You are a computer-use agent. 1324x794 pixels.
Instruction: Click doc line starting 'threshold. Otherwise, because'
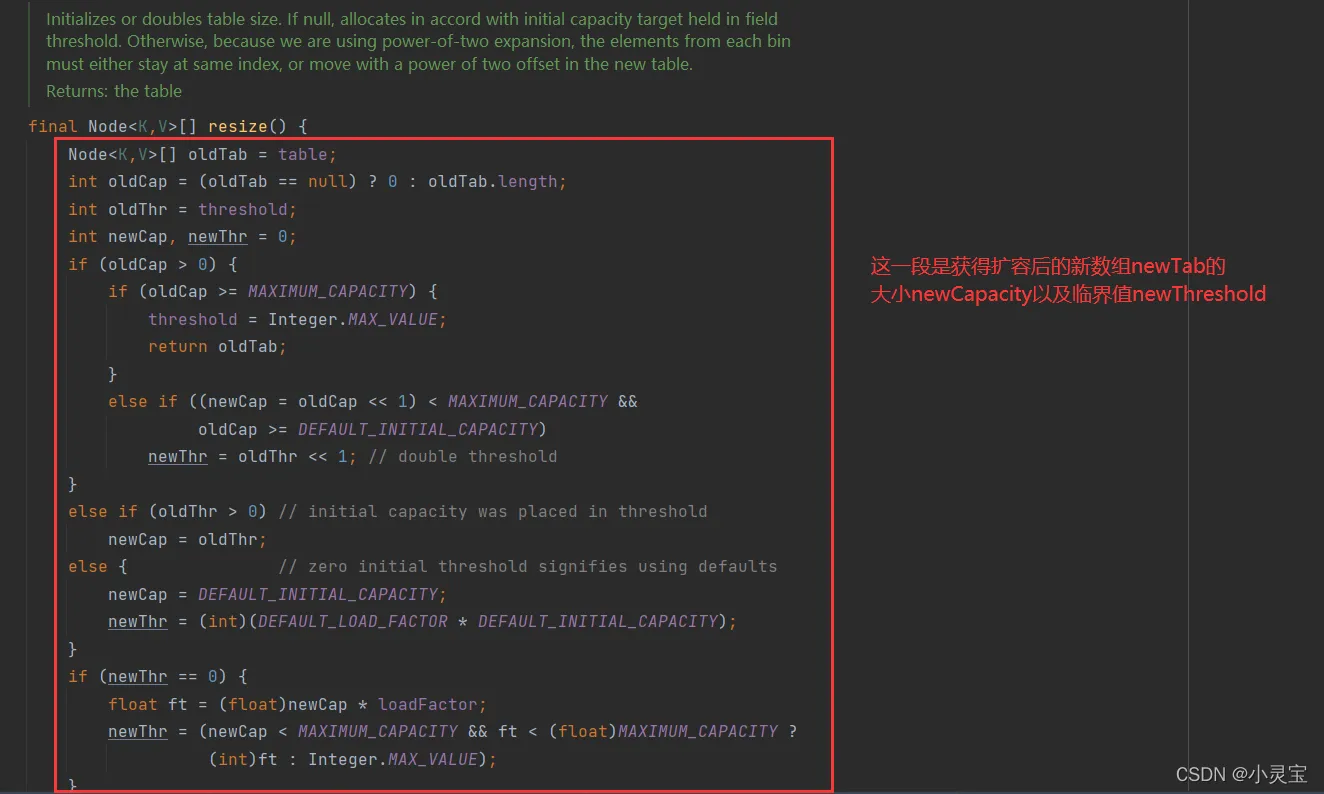tap(419, 41)
